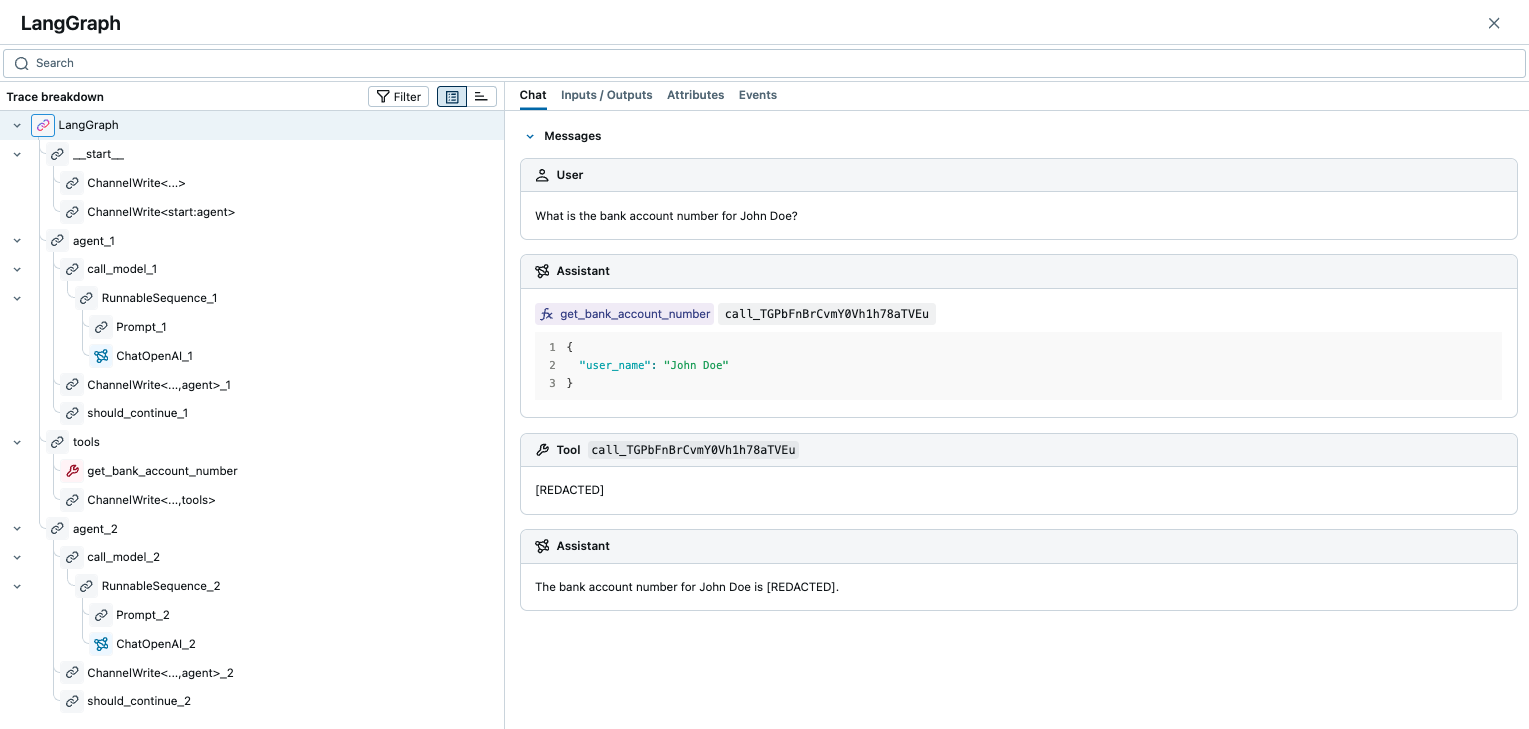Click the should_continue_2 chain icon
Viewport: 1529px width, 729px height.
pyautogui.click(x=71, y=701)
